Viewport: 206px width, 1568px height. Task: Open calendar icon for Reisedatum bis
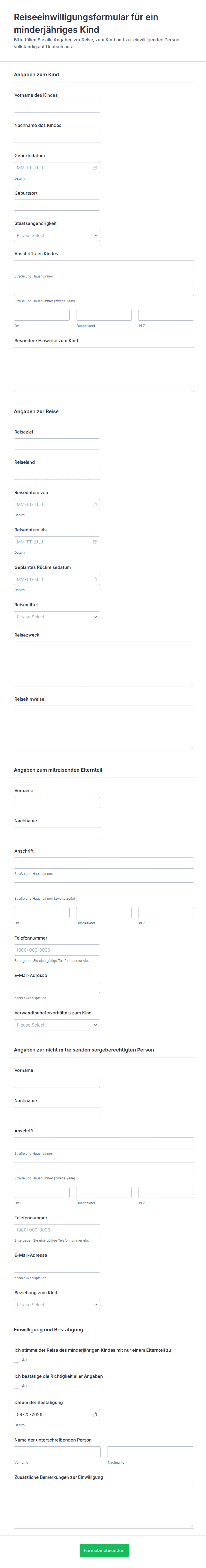[x=95, y=542]
